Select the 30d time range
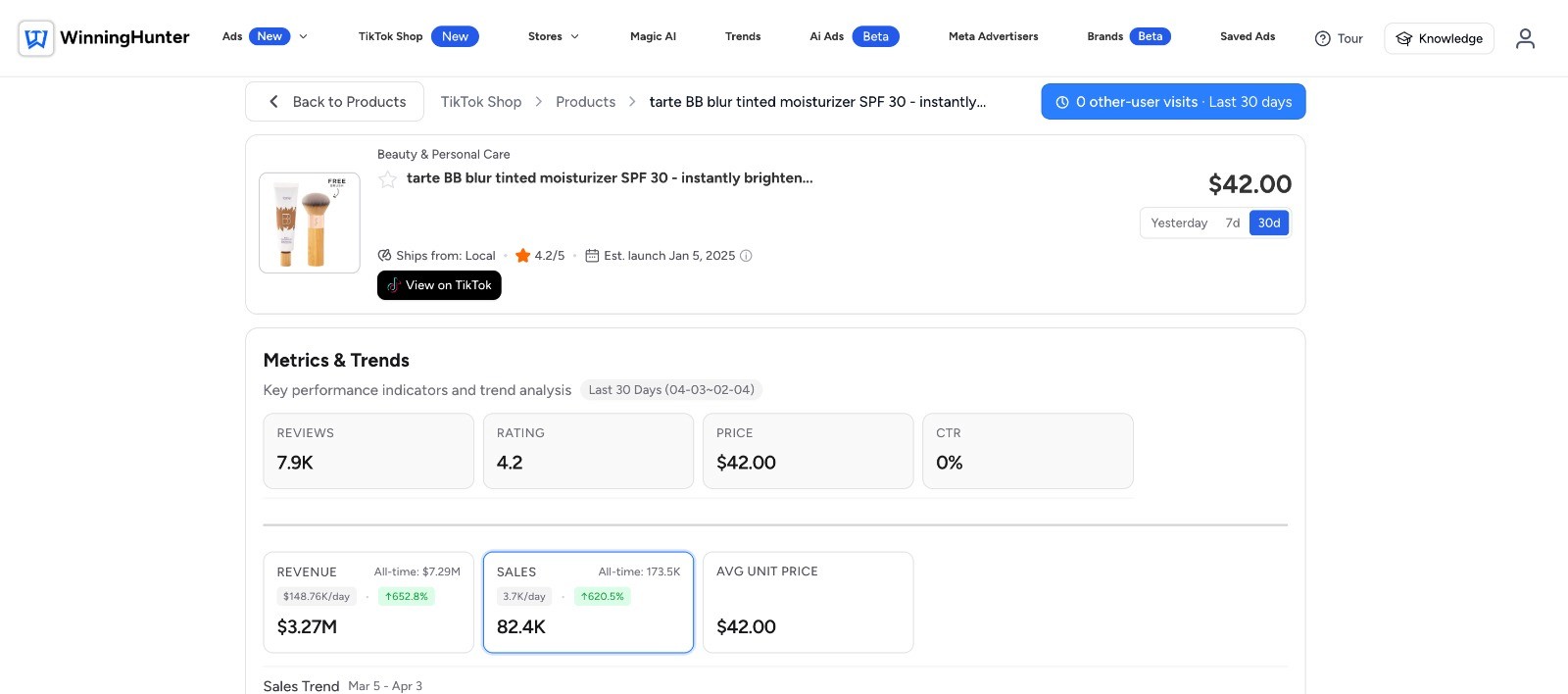Screen dimensions: 1568x694 [x=1269, y=223]
